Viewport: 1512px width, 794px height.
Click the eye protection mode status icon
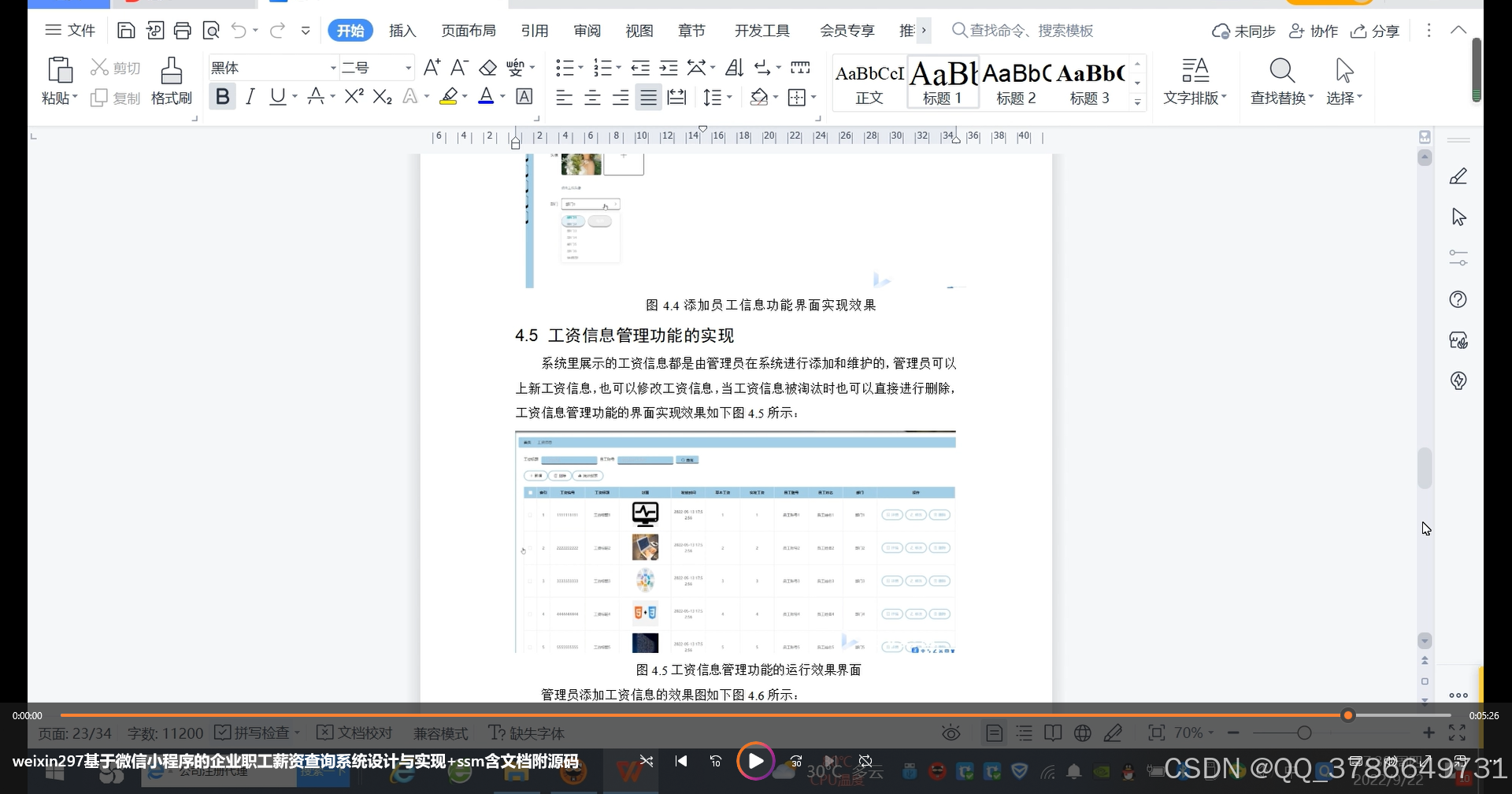pyautogui.click(x=951, y=733)
